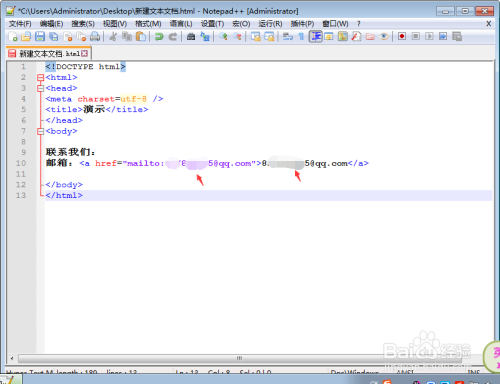Viewport: 500px width, 384px height.
Task: Click the horizontal scrollbar thumb
Action: click(240, 358)
